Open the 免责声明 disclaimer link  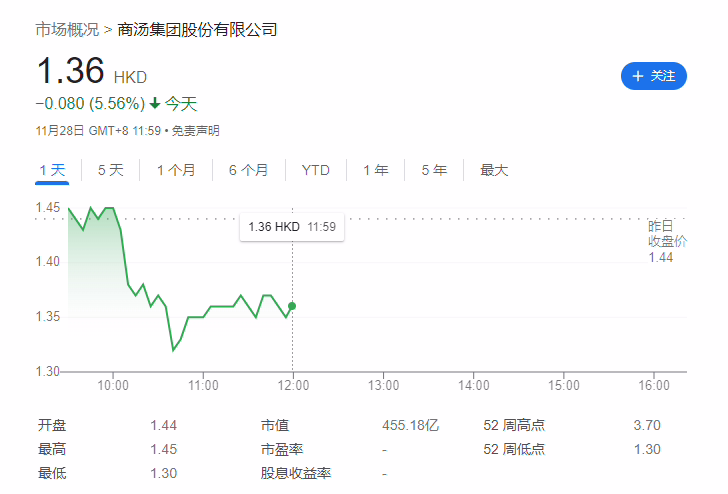click(195, 131)
